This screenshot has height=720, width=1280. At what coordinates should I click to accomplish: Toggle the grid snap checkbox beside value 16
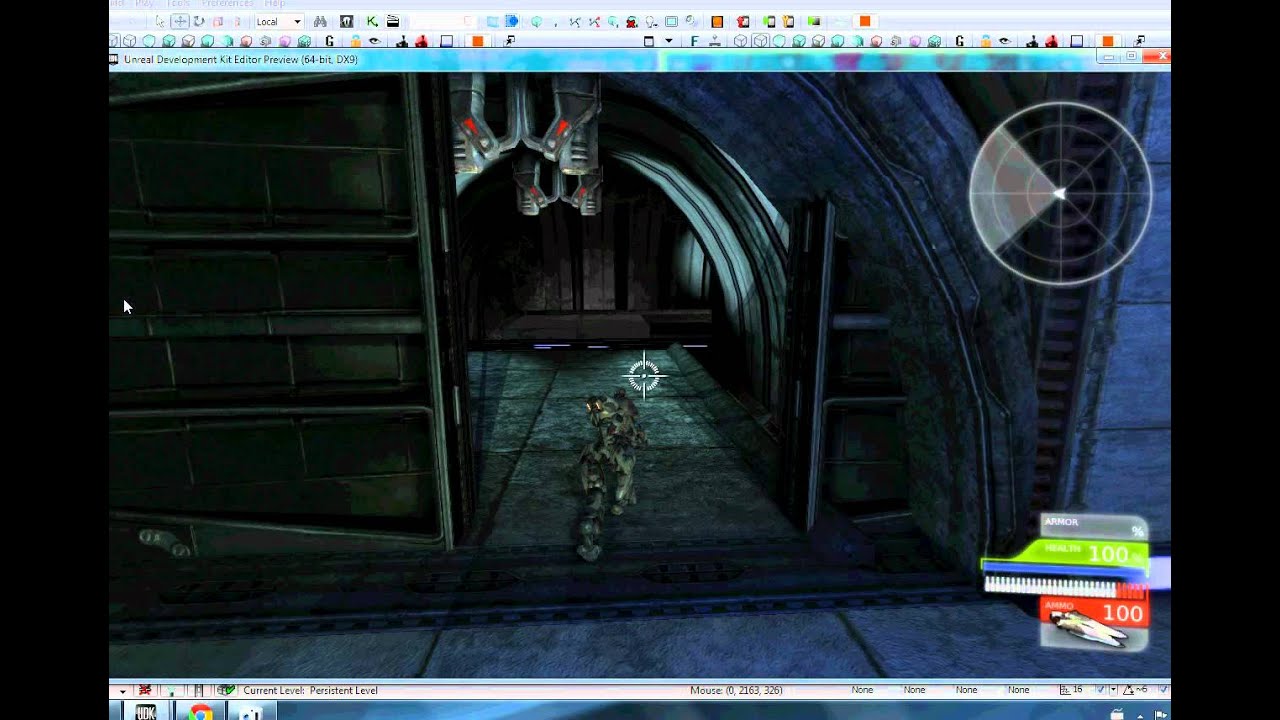coord(1101,690)
